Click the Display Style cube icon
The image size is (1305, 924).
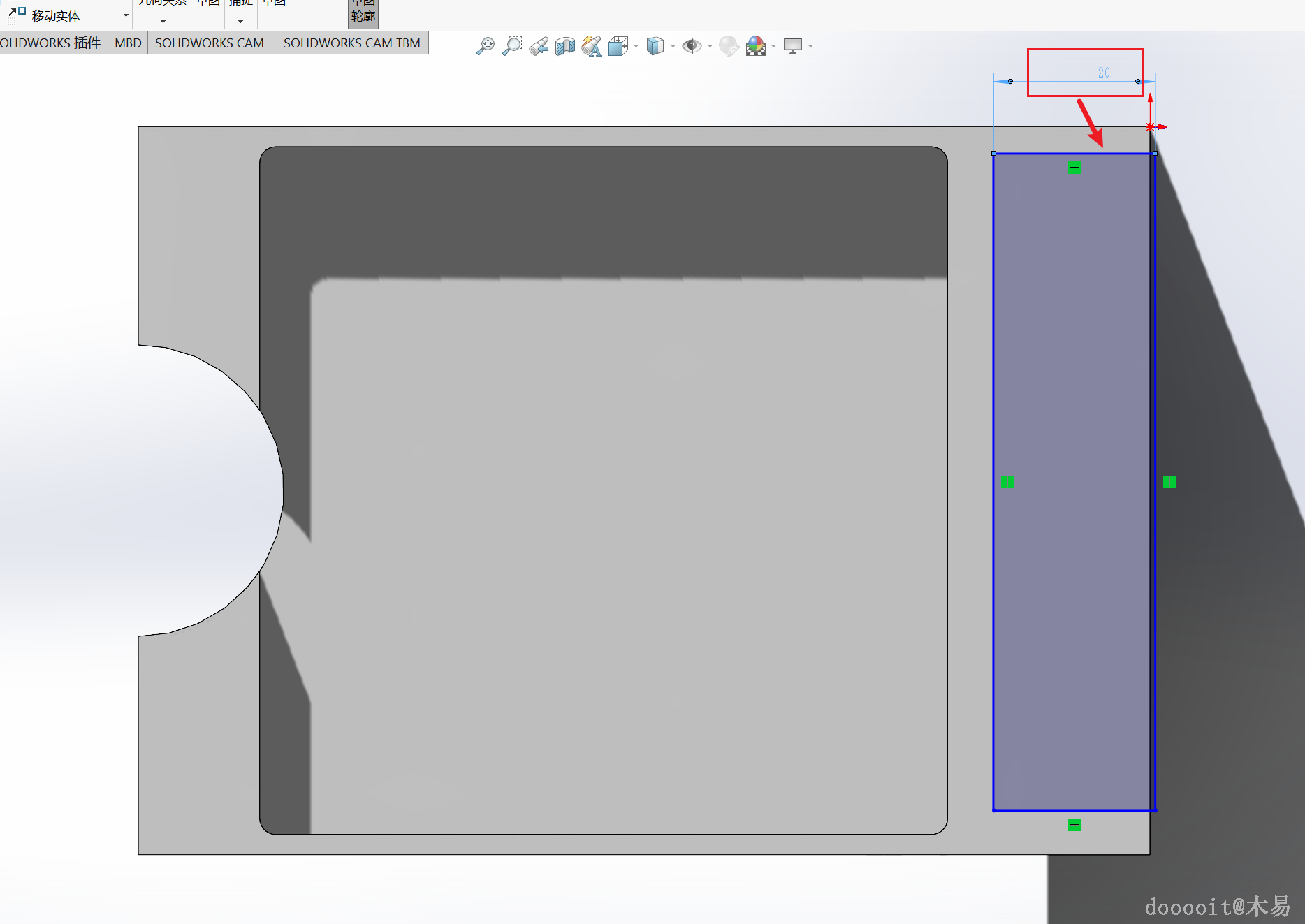pyautogui.click(x=655, y=46)
